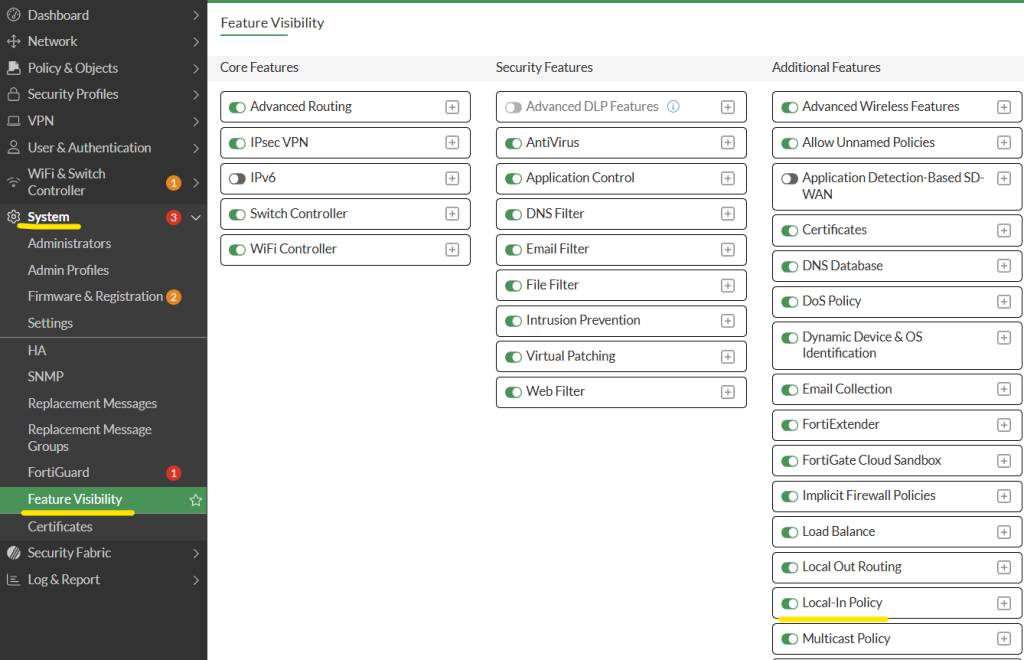Enable the IPv6 toggle switch

(x=237, y=179)
